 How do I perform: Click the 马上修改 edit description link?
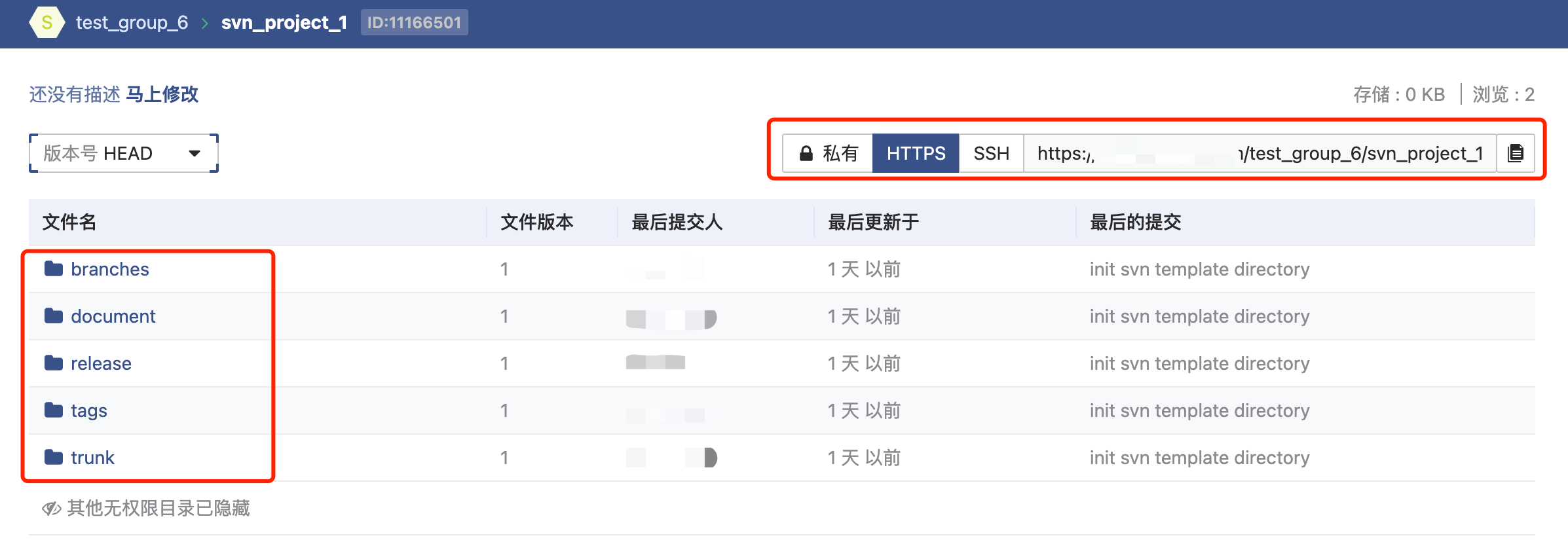pos(162,94)
